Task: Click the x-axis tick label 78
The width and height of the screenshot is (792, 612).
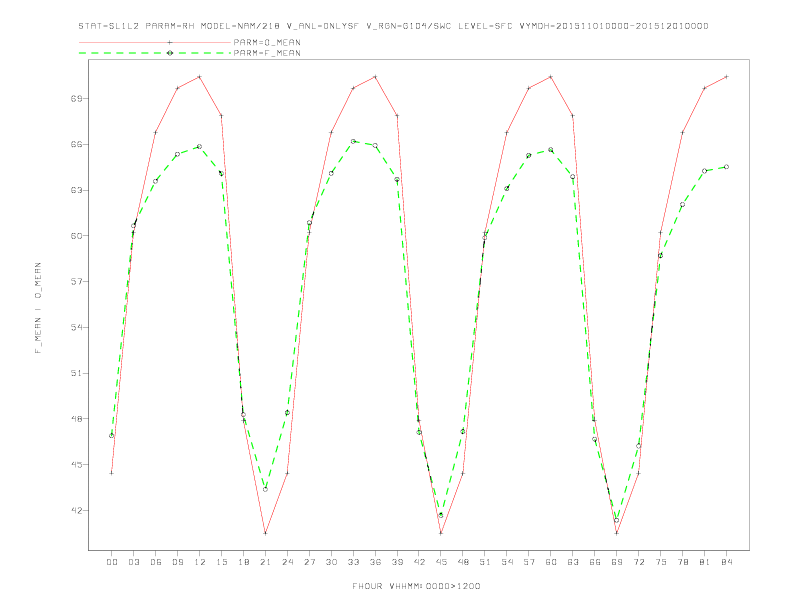Action: click(682, 562)
